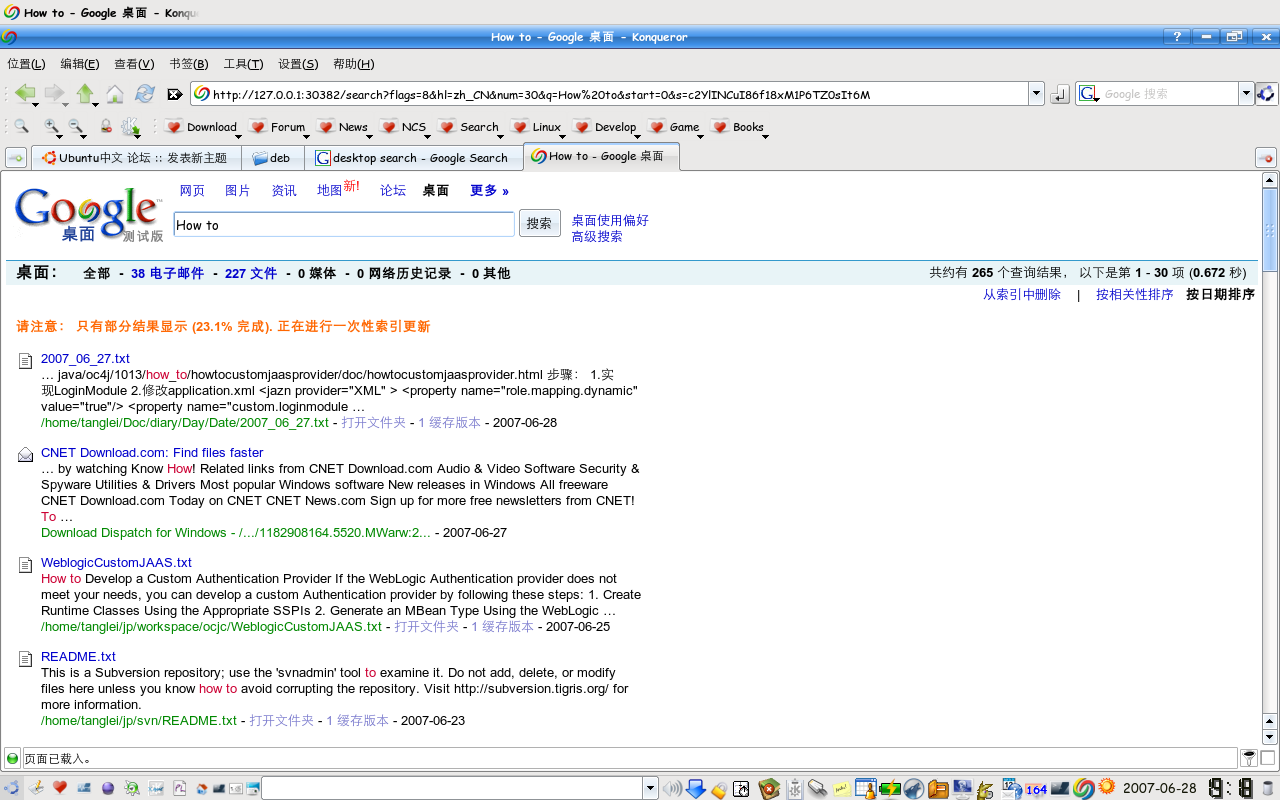The width and height of the screenshot is (1280, 800).
Task: Click the Google Desktop swirl tray icon
Action: coord(1084,788)
